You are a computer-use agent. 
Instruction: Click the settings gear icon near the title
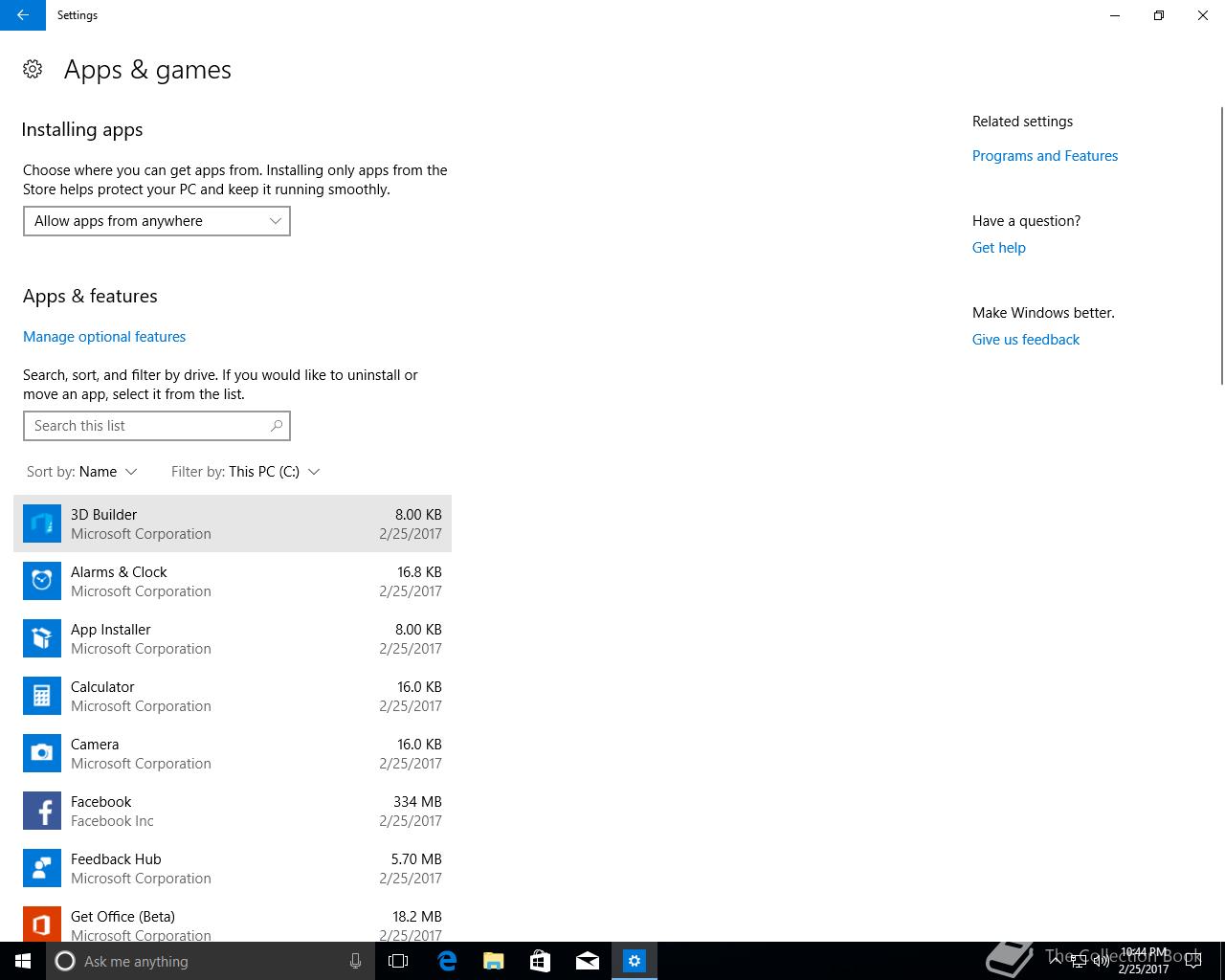point(33,69)
